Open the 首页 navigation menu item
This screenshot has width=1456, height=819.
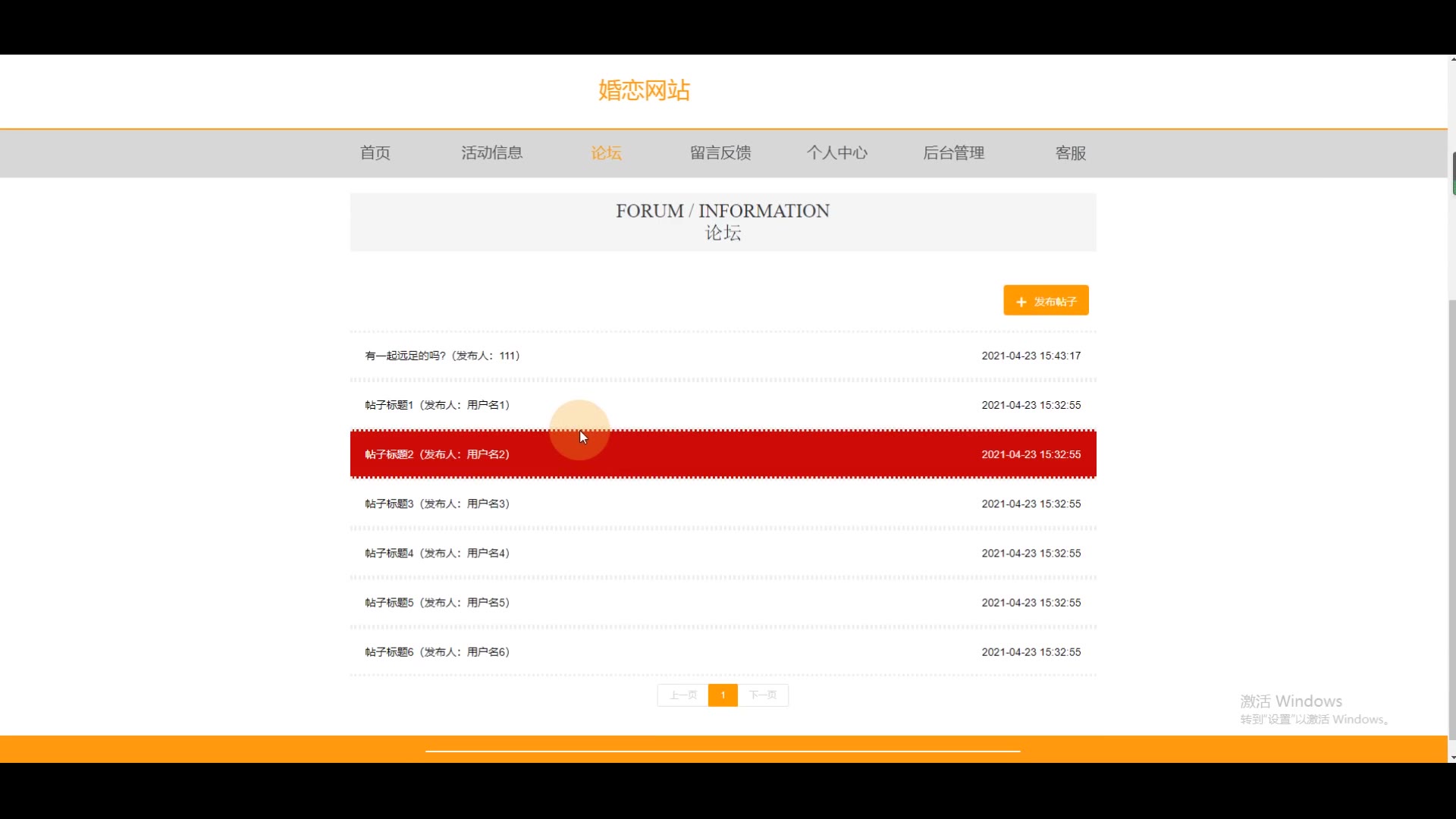[375, 153]
